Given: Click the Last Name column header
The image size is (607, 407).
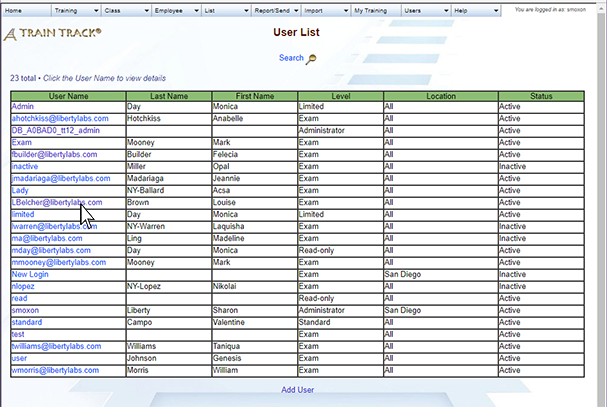Looking at the screenshot, I should 169,96.
